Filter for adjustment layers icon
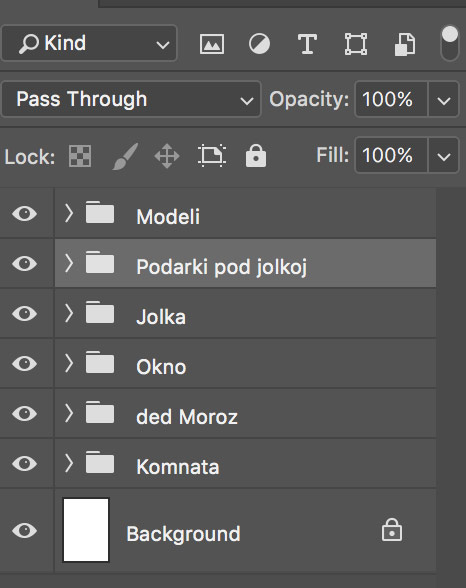Viewport: 466px width, 588px height. pos(259,44)
